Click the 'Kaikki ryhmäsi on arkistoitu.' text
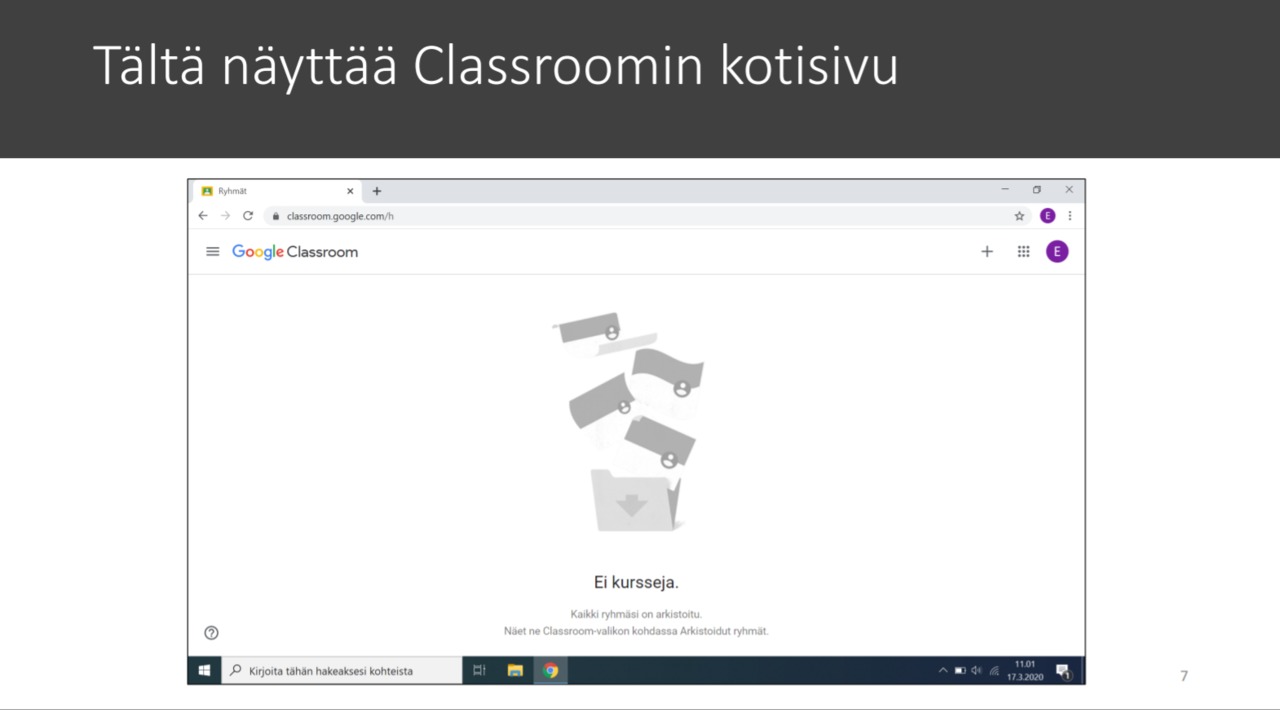1280x710 pixels. (x=636, y=614)
